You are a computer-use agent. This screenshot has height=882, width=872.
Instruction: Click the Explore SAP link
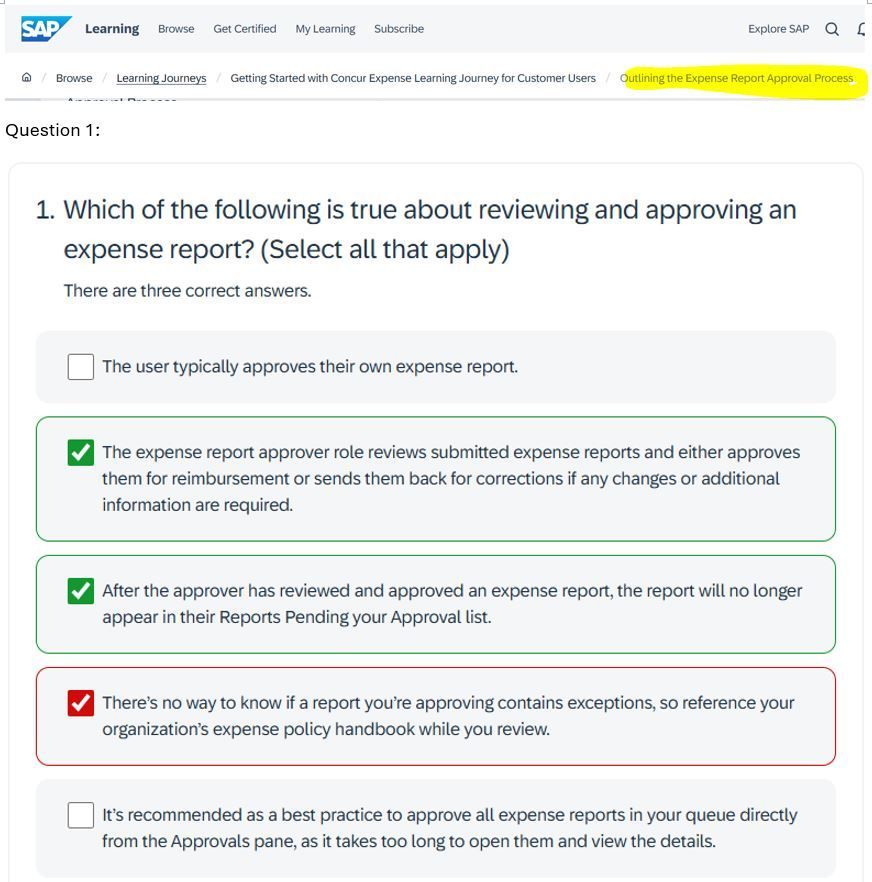[778, 29]
